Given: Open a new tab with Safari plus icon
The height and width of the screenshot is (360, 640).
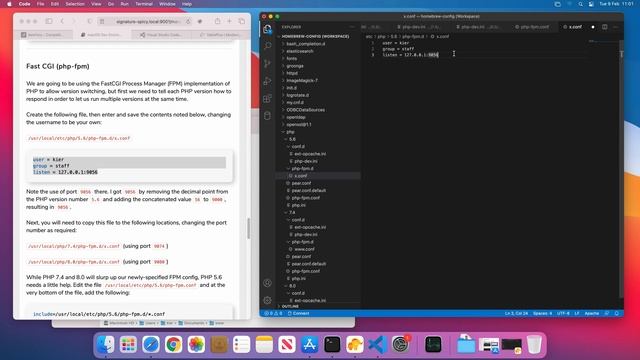Looking at the screenshot, I should coord(229,21).
